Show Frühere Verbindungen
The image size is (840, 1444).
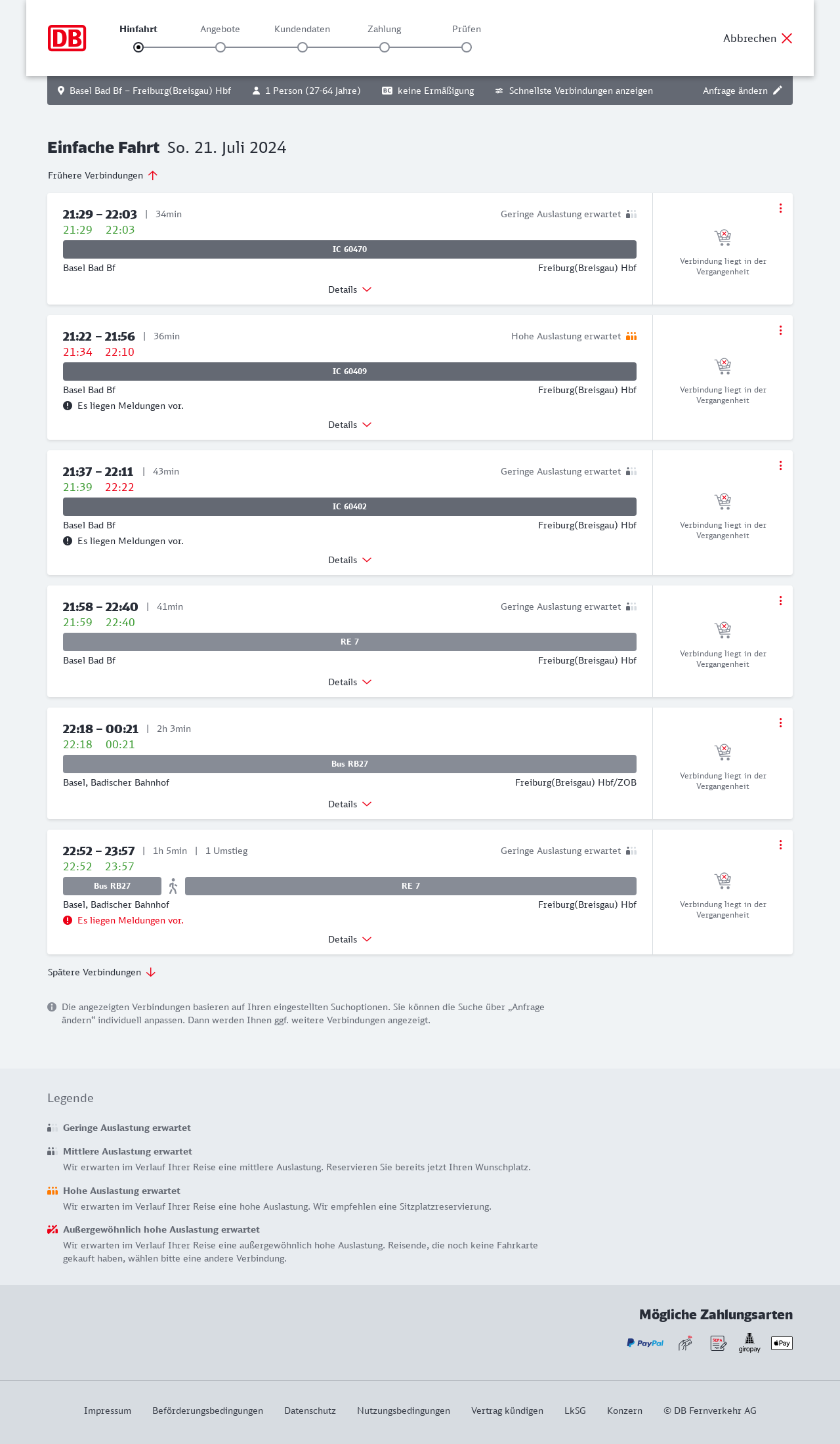pos(103,175)
